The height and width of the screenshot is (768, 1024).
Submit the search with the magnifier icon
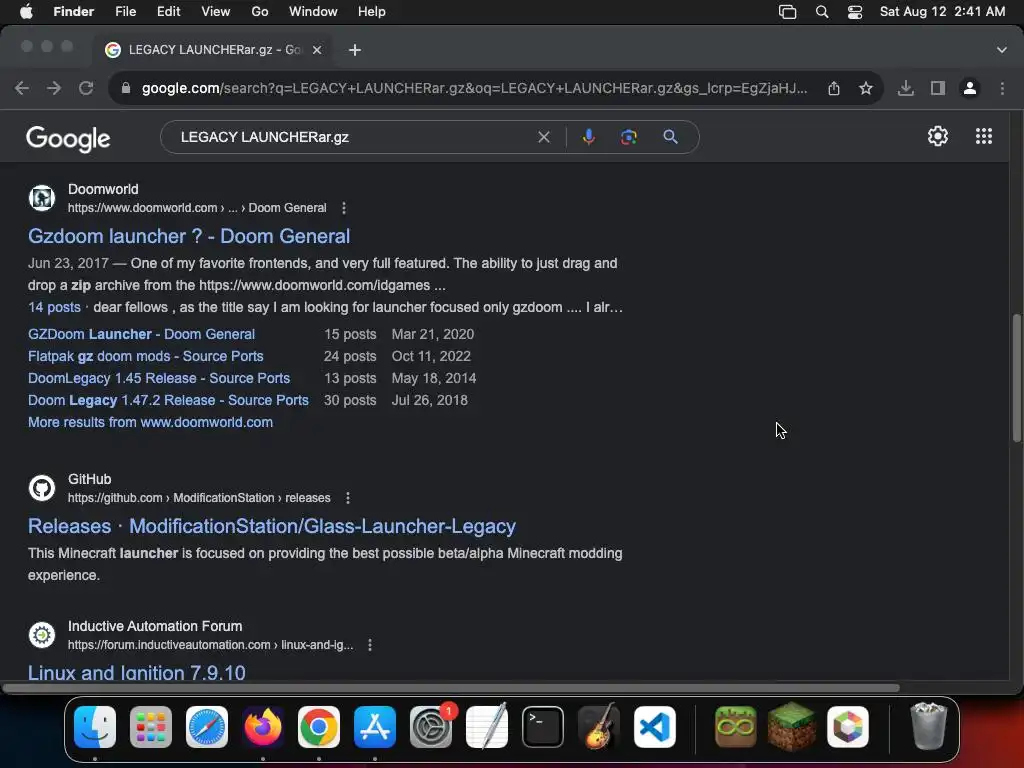[670, 137]
